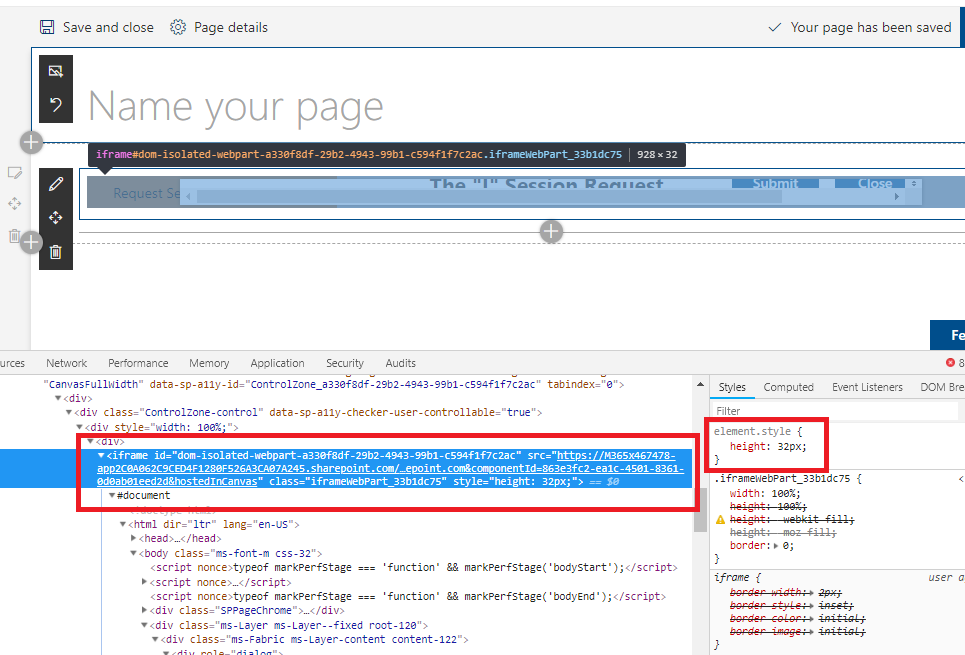Click the Submit button in the form
The image size is (965, 655).
775,183
